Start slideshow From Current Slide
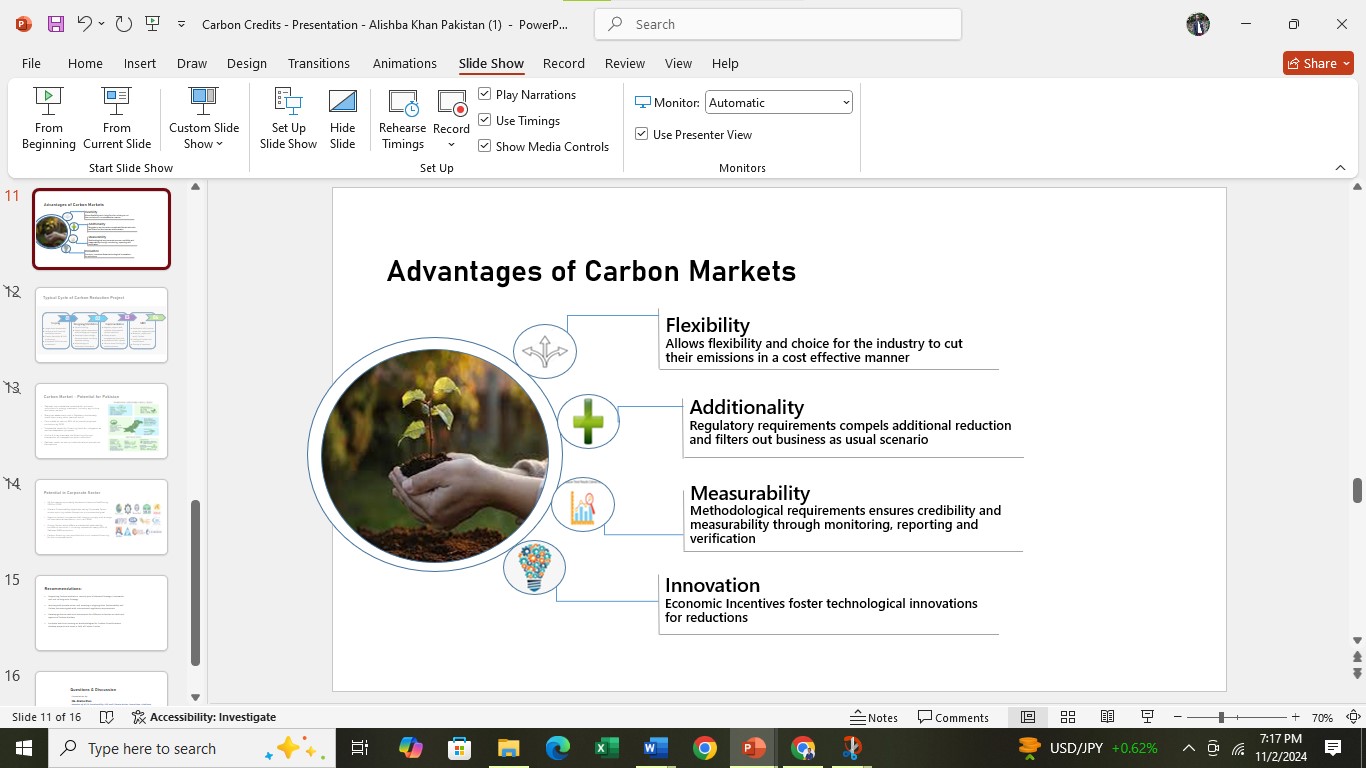The width and height of the screenshot is (1366, 768). [x=117, y=118]
